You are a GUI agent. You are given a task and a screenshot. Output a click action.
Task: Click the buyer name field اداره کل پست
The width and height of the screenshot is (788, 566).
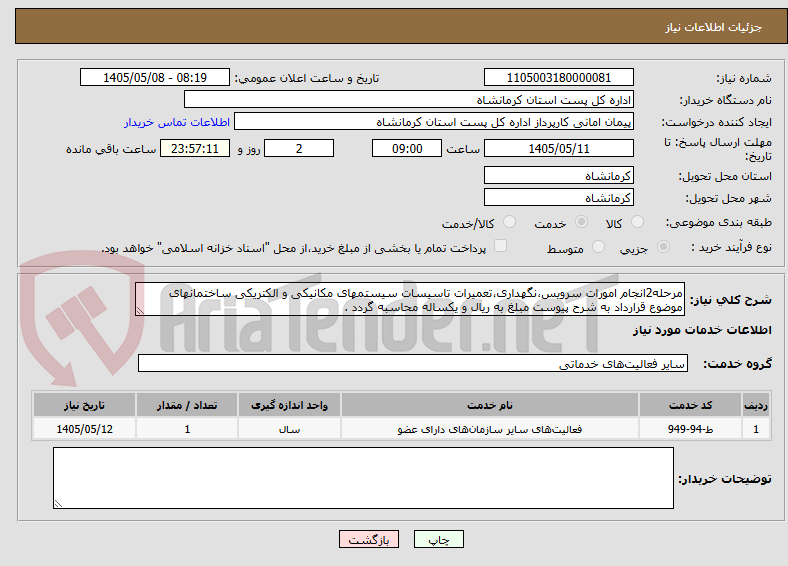[x=409, y=100]
